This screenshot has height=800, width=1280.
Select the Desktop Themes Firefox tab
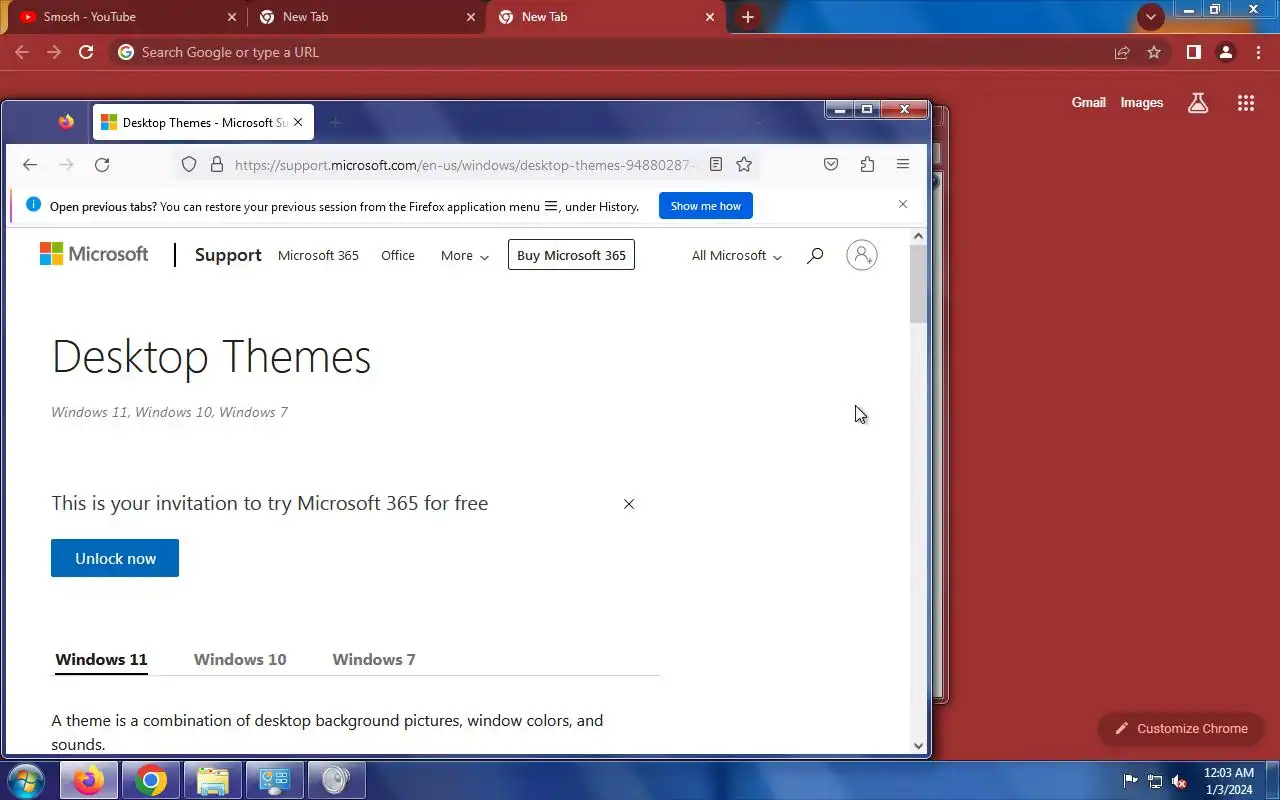[x=203, y=123]
